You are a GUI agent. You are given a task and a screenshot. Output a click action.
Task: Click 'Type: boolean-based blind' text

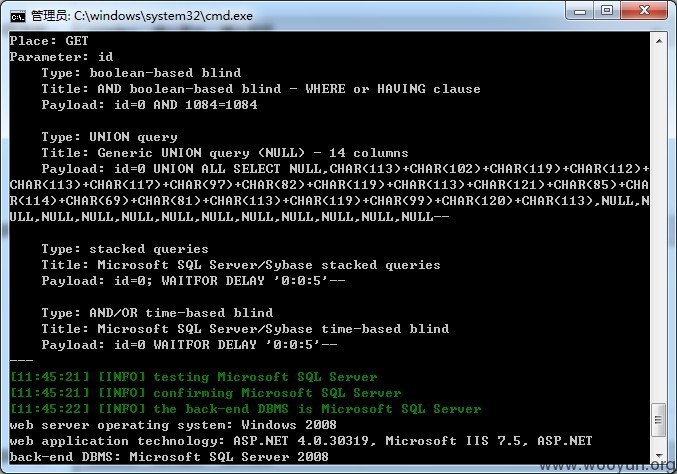(x=141, y=73)
